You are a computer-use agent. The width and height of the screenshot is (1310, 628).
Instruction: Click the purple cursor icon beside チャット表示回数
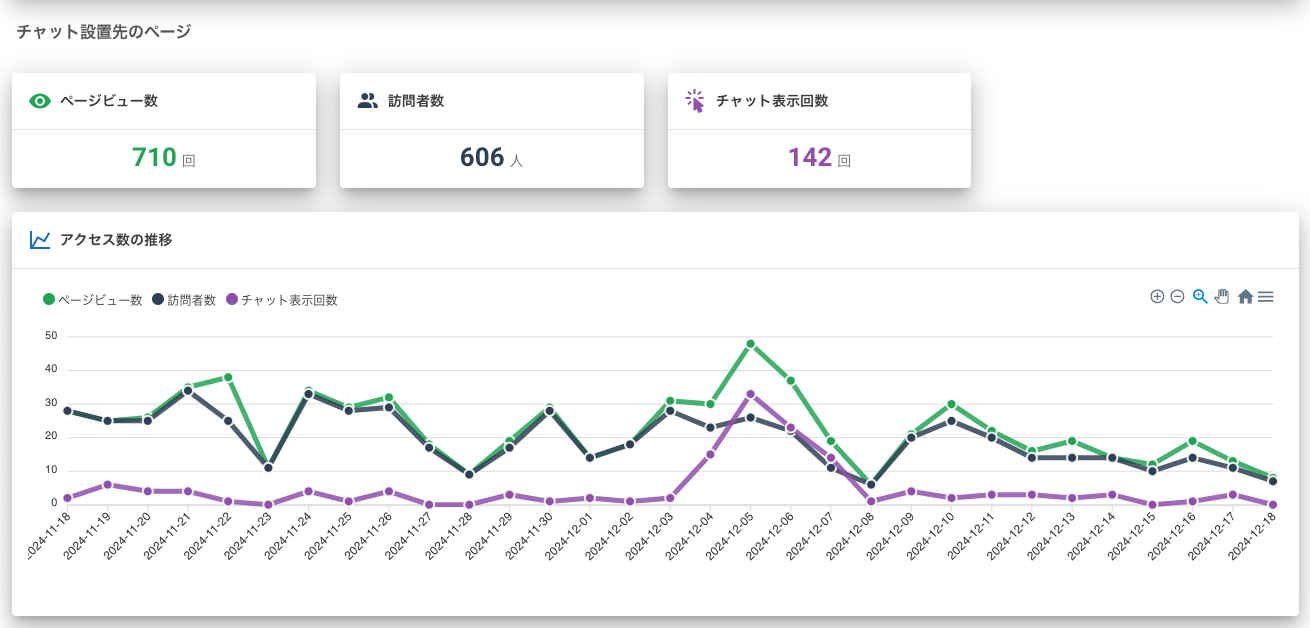point(695,101)
